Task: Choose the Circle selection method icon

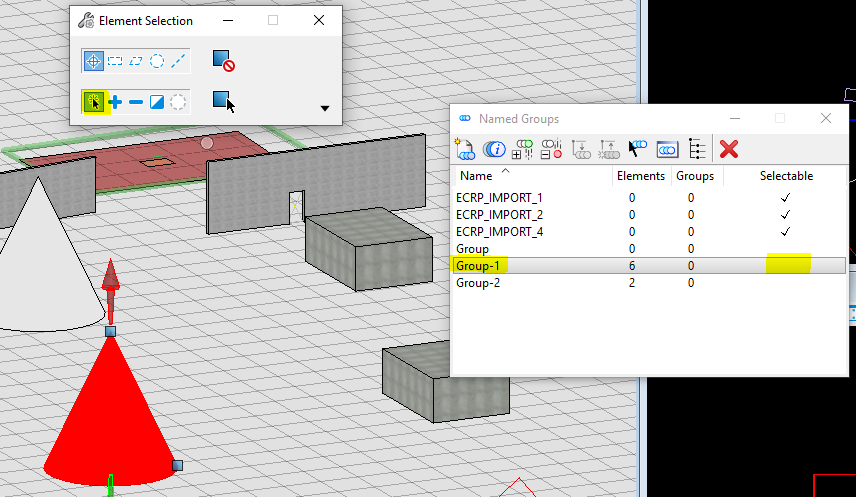Action: (157, 61)
